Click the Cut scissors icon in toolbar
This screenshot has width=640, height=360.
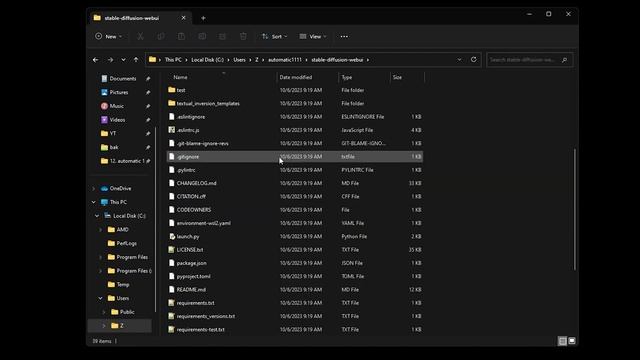click(x=140, y=36)
